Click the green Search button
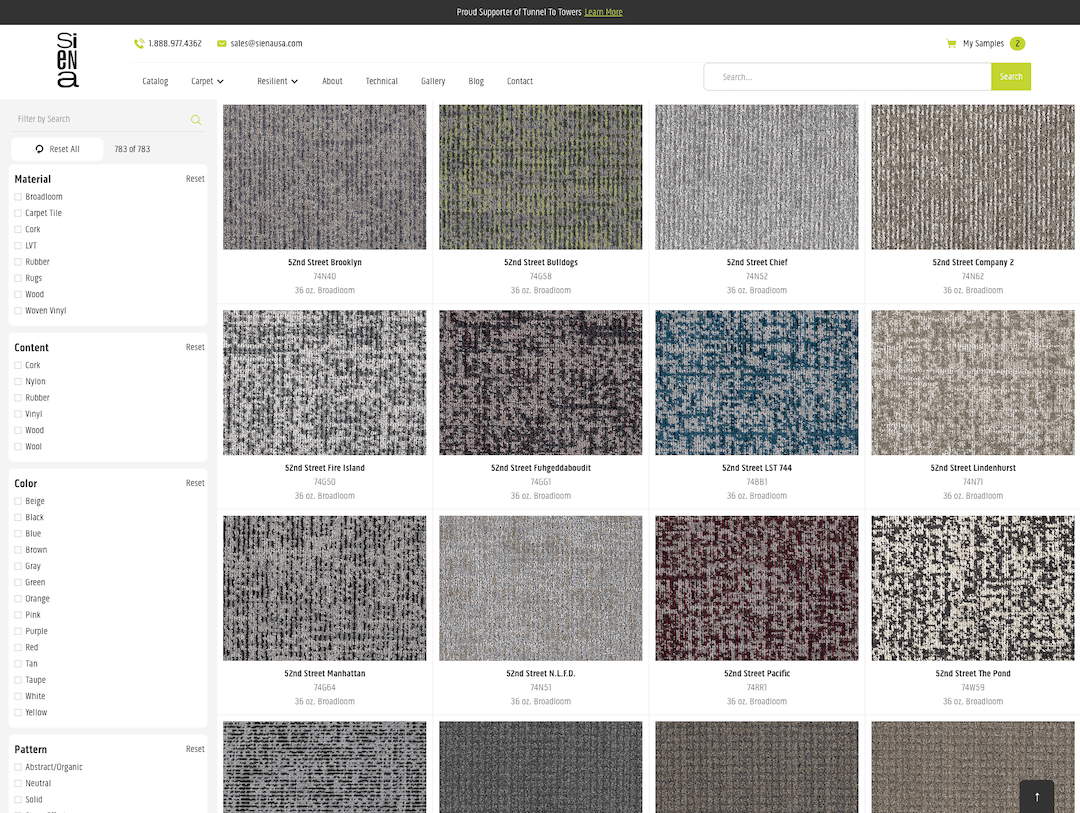 tap(1010, 76)
